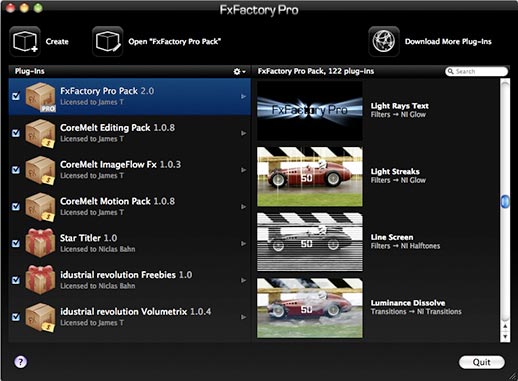This screenshot has width=518, height=381.
Task: Quit the application with Quit button
Action: click(482, 362)
